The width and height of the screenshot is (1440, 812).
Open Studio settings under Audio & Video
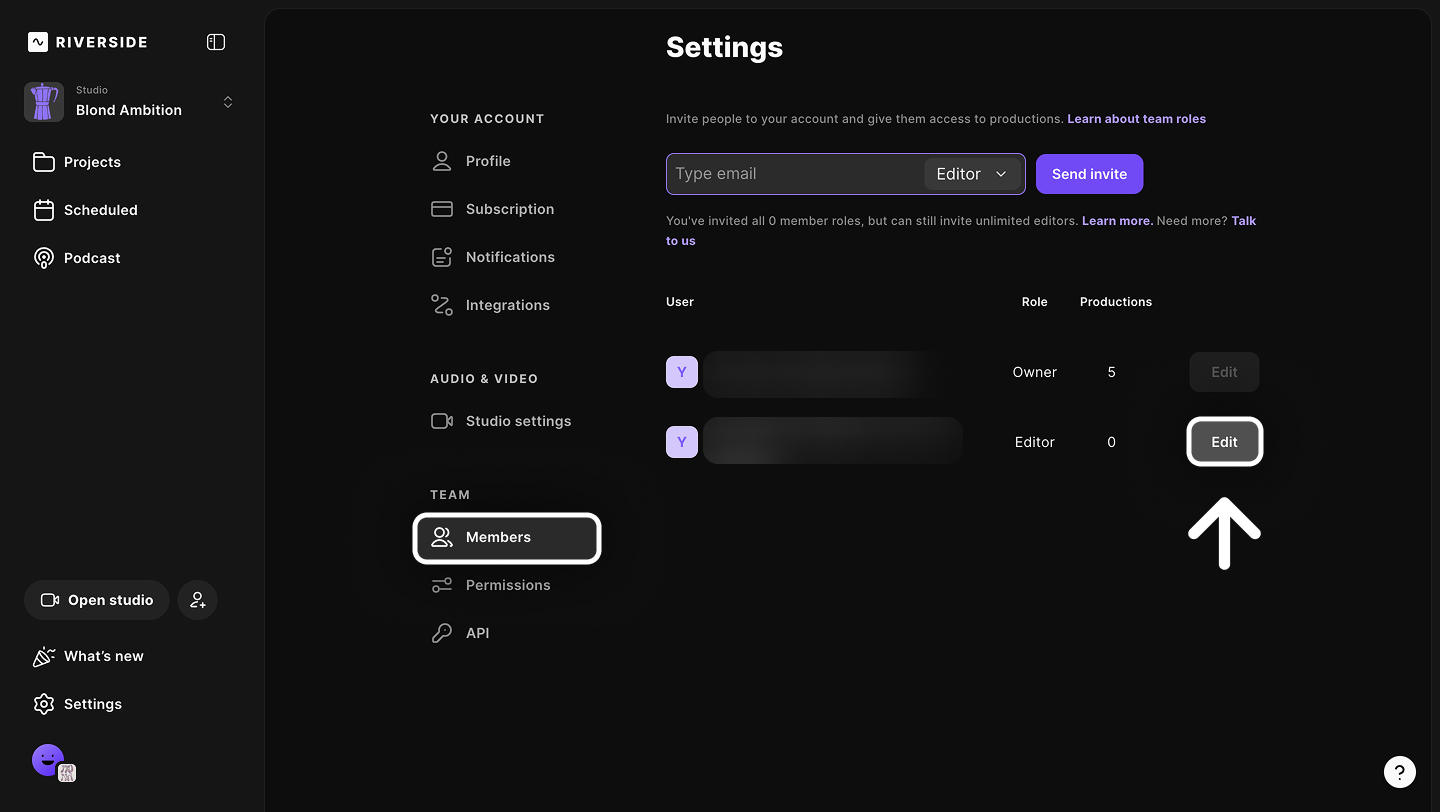(x=517, y=421)
